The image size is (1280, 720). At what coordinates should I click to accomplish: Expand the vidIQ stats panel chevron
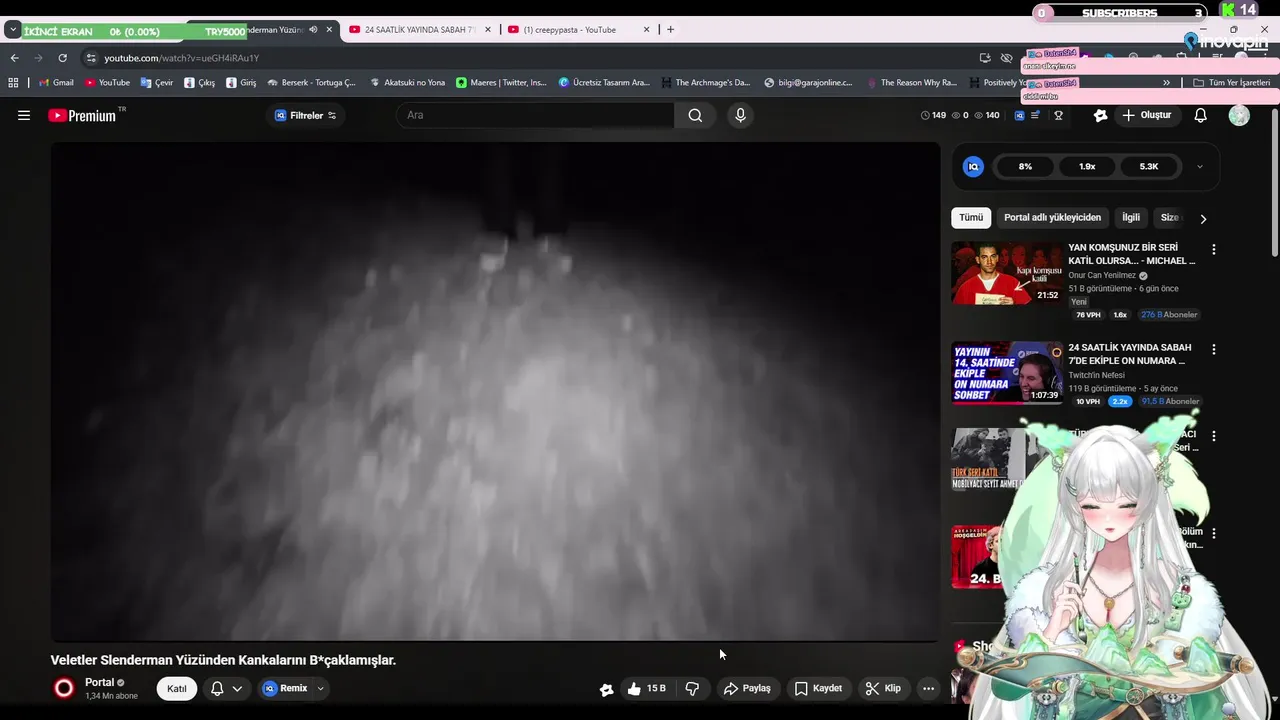click(x=1200, y=167)
